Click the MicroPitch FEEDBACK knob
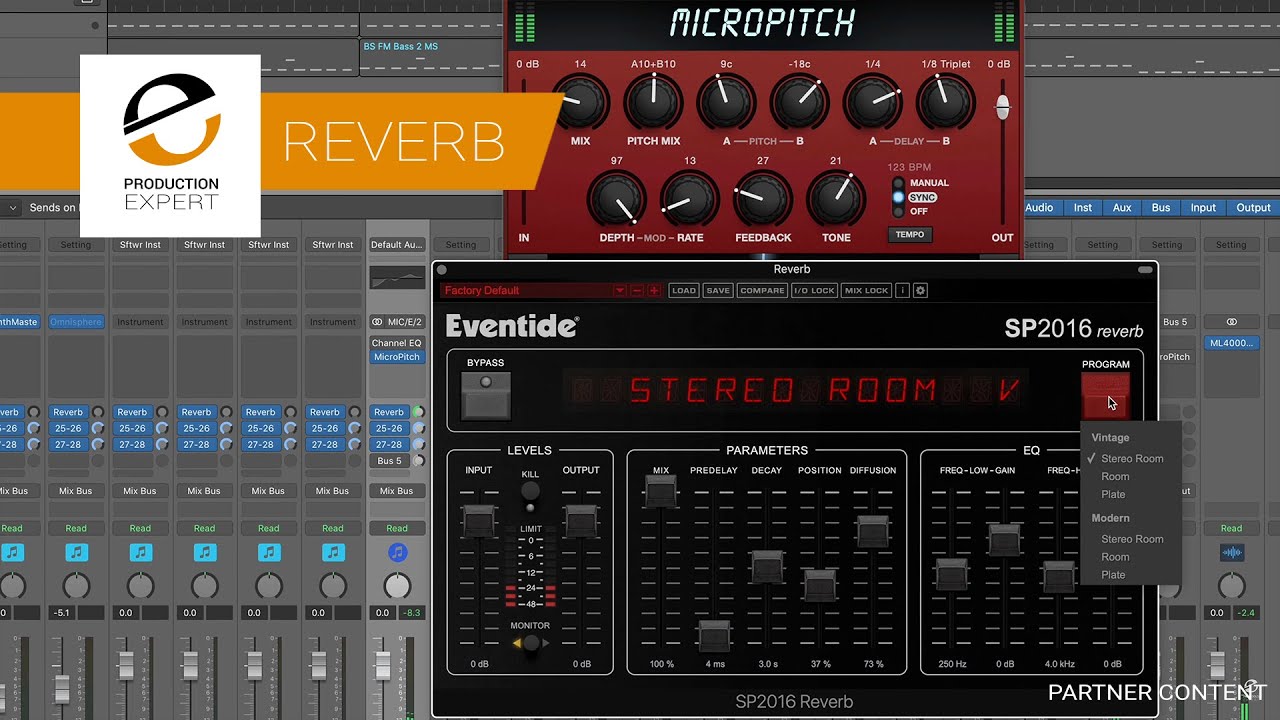This screenshot has width=1280, height=720. [763, 199]
